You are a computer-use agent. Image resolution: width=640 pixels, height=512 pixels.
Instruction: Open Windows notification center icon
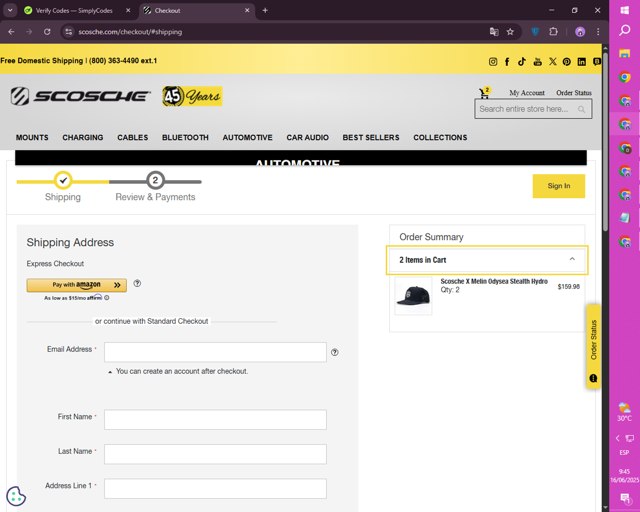624,497
